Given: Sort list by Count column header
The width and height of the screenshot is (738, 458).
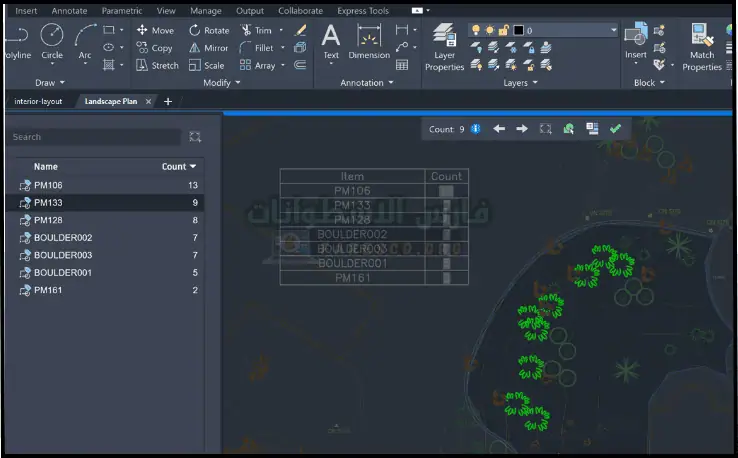Looking at the screenshot, I should click(x=180, y=167).
